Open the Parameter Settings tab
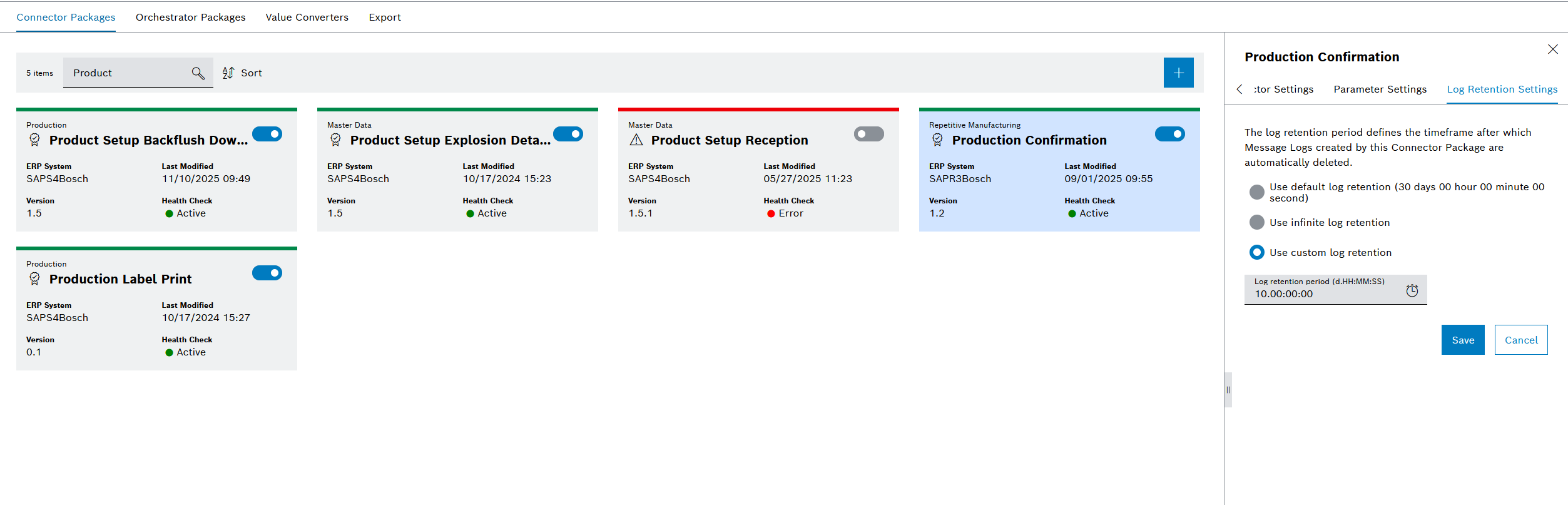The image size is (1568, 505). pyautogui.click(x=1380, y=89)
